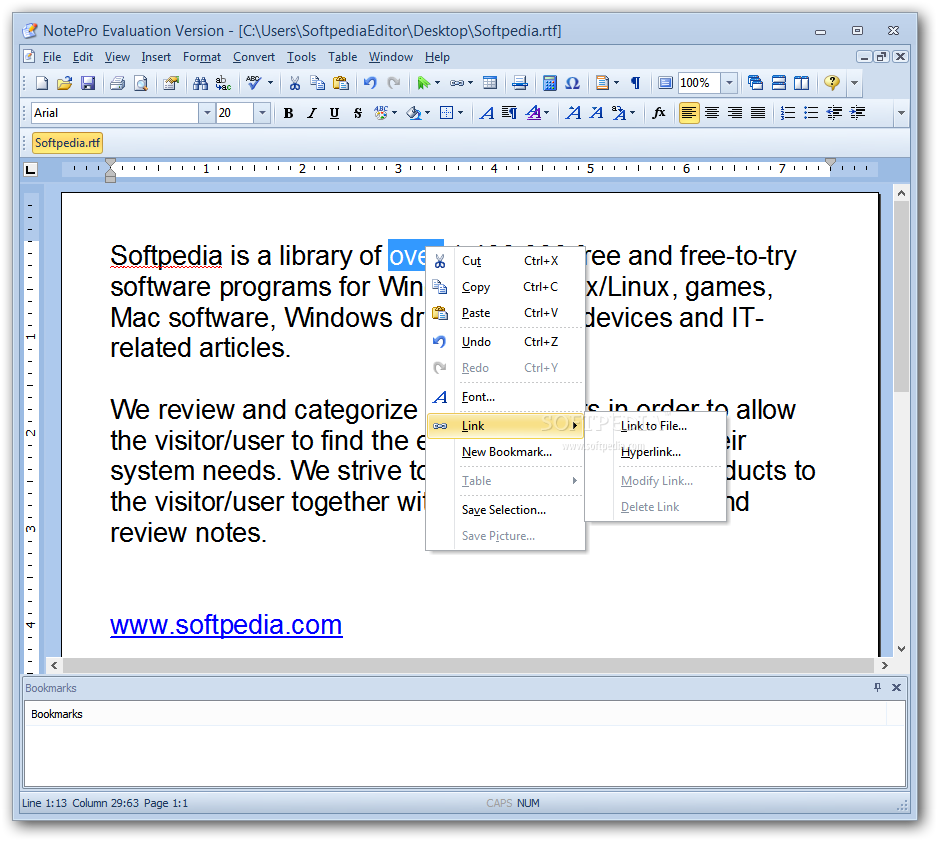The height and width of the screenshot is (841, 938).
Task: Increase indent using the indent icon
Action: click(x=857, y=112)
